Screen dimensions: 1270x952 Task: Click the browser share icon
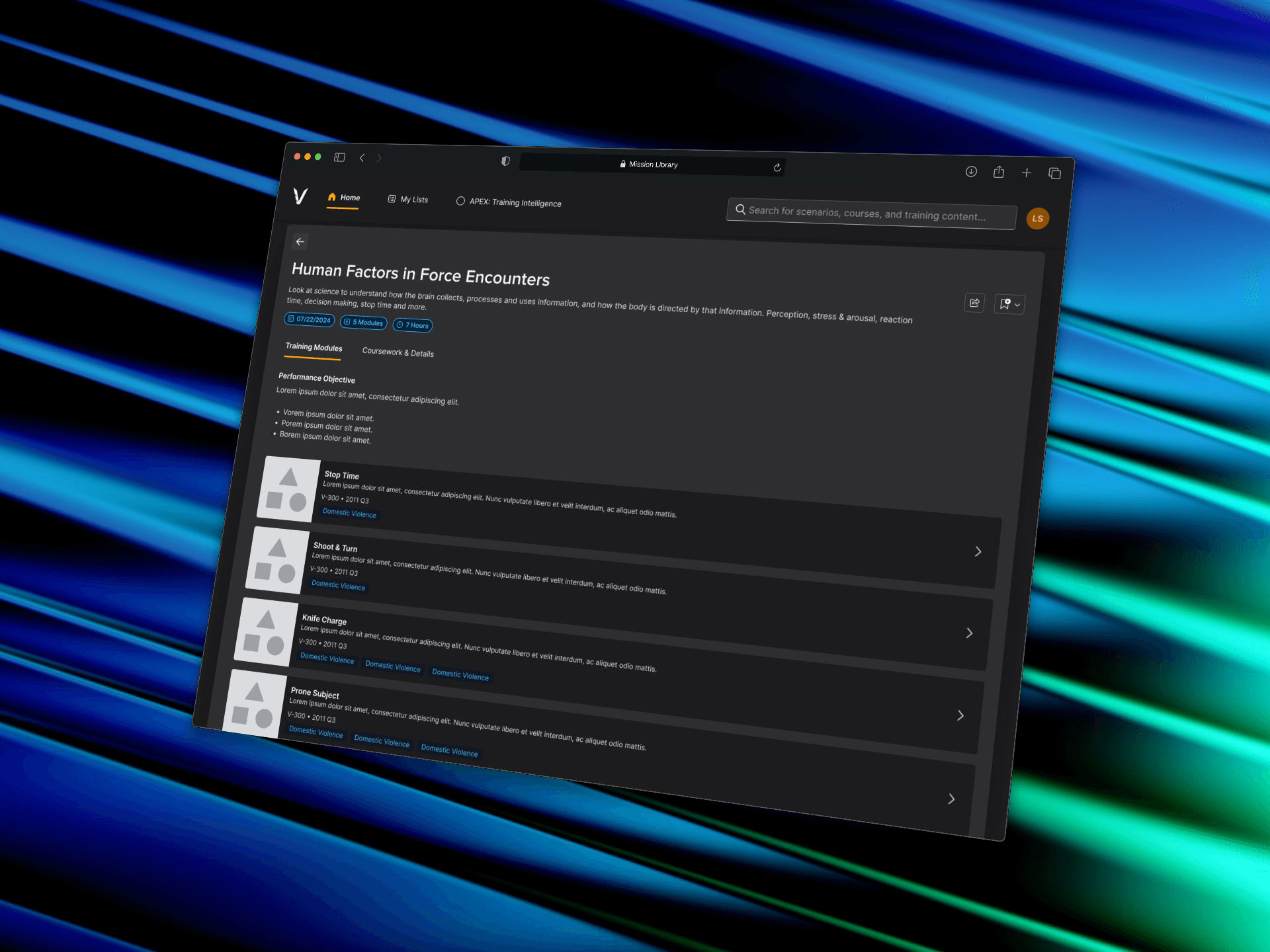pyautogui.click(x=999, y=173)
